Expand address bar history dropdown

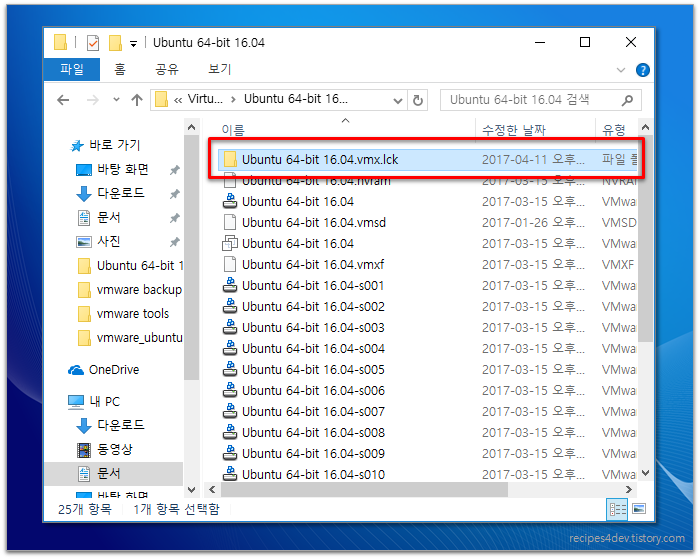tap(397, 100)
